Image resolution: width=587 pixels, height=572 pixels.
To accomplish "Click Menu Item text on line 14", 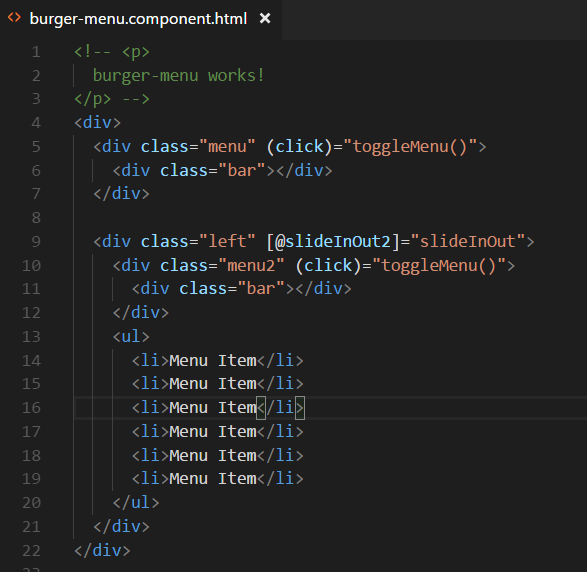I will pyautogui.click(x=213, y=360).
